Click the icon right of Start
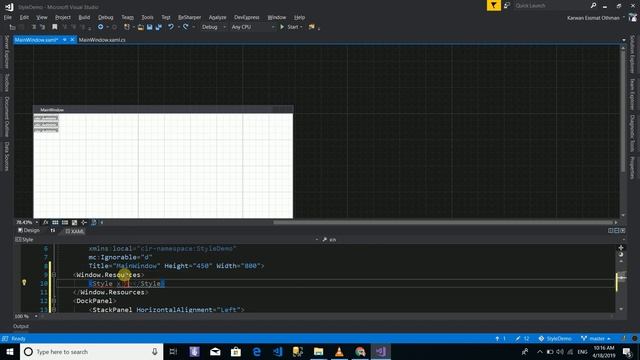Image resolution: width=640 pixels, height=360 pixels. click(312, 27)
